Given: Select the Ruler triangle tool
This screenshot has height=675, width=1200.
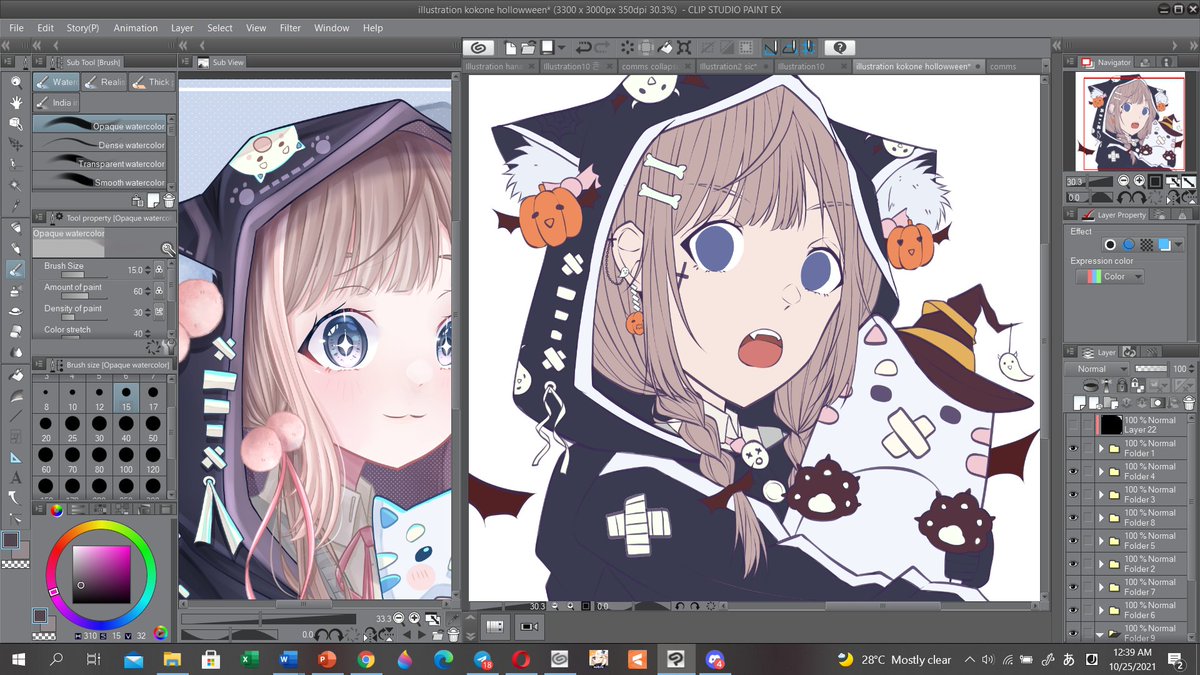Looking at the screenshot, I should 16,457.
